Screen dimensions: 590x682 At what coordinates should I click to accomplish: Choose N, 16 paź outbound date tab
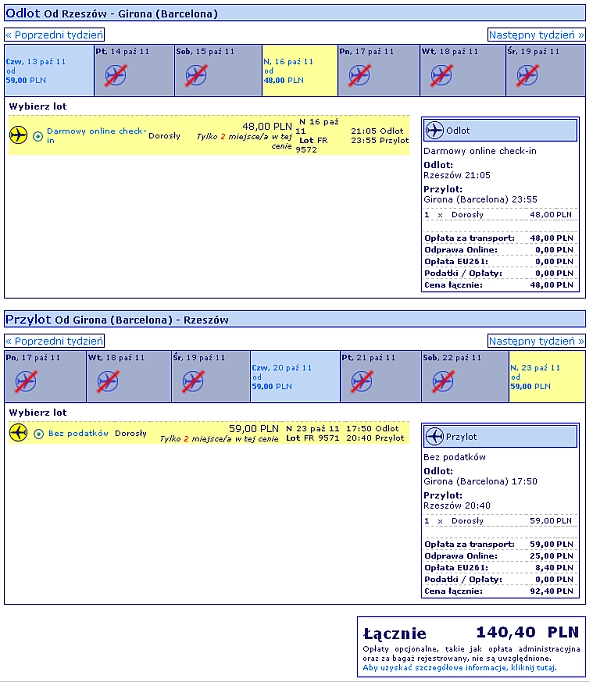[x=300, y=70]
